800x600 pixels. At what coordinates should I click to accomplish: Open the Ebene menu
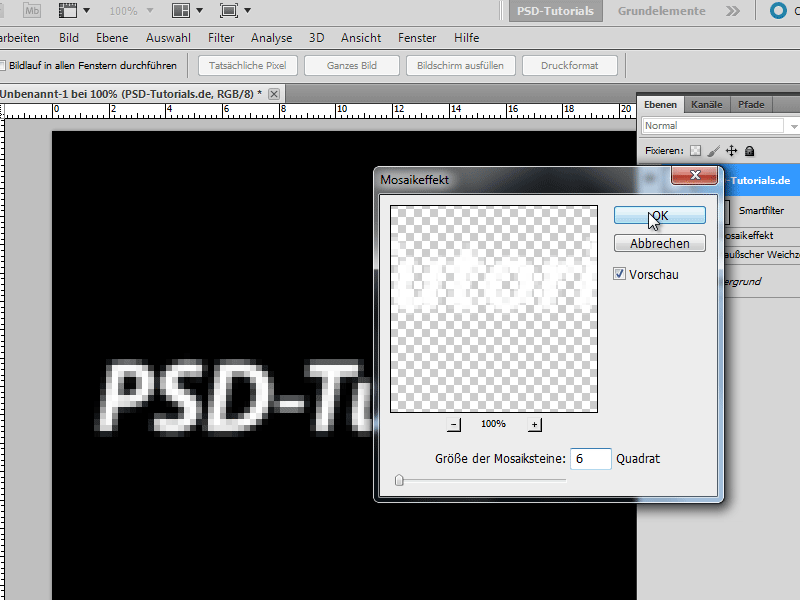[112, 38]
